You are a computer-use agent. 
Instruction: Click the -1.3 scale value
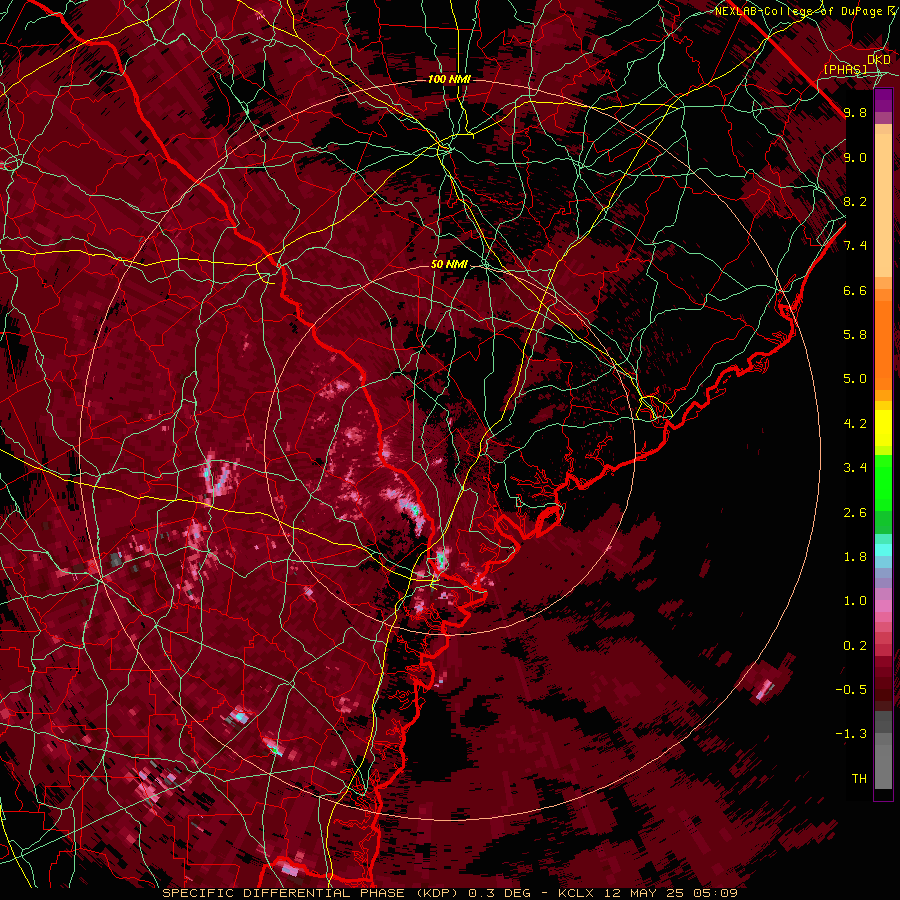pos(851,734)
